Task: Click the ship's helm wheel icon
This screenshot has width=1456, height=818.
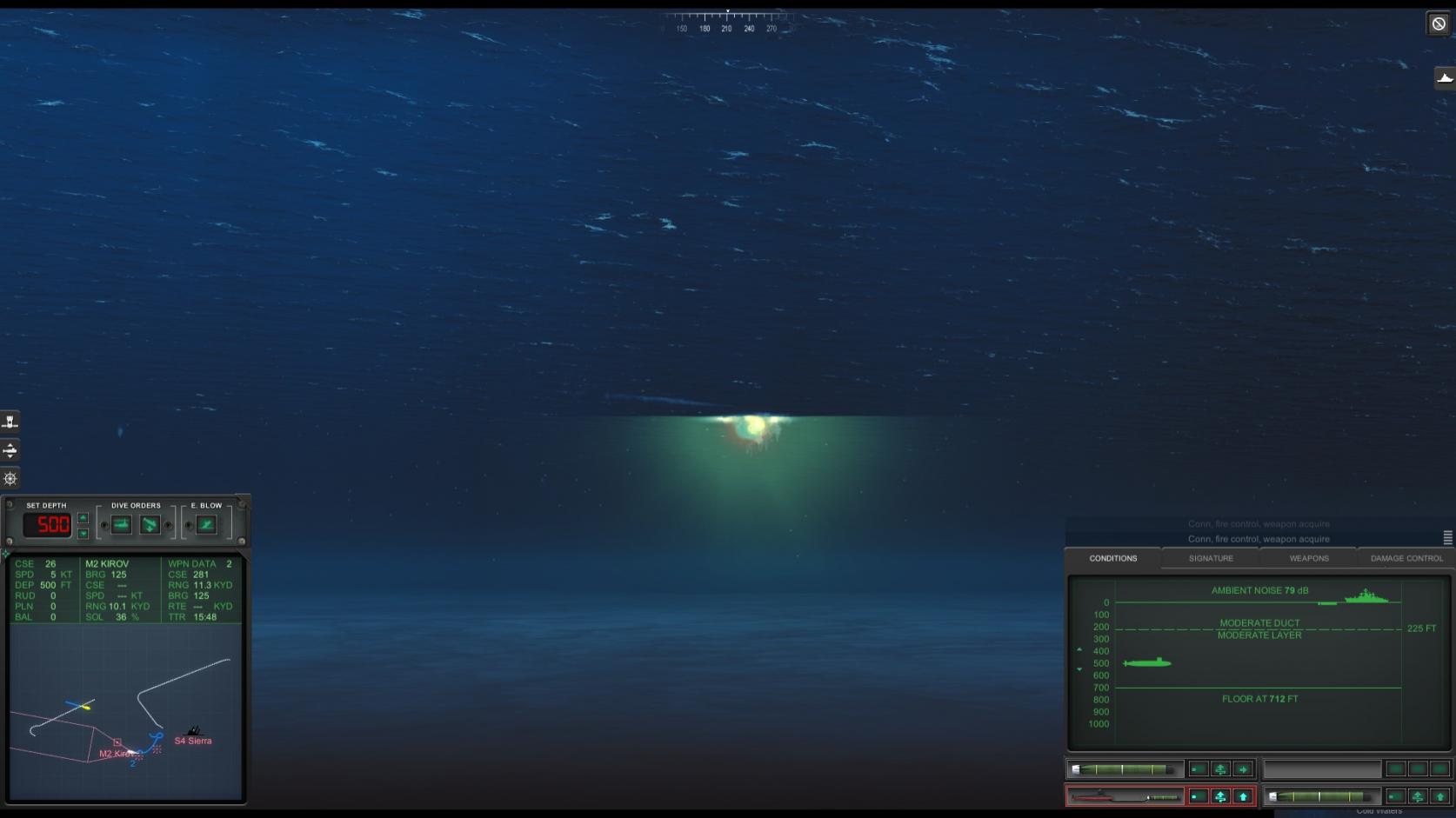Action: pyautogui.click(x=10, y=478)
